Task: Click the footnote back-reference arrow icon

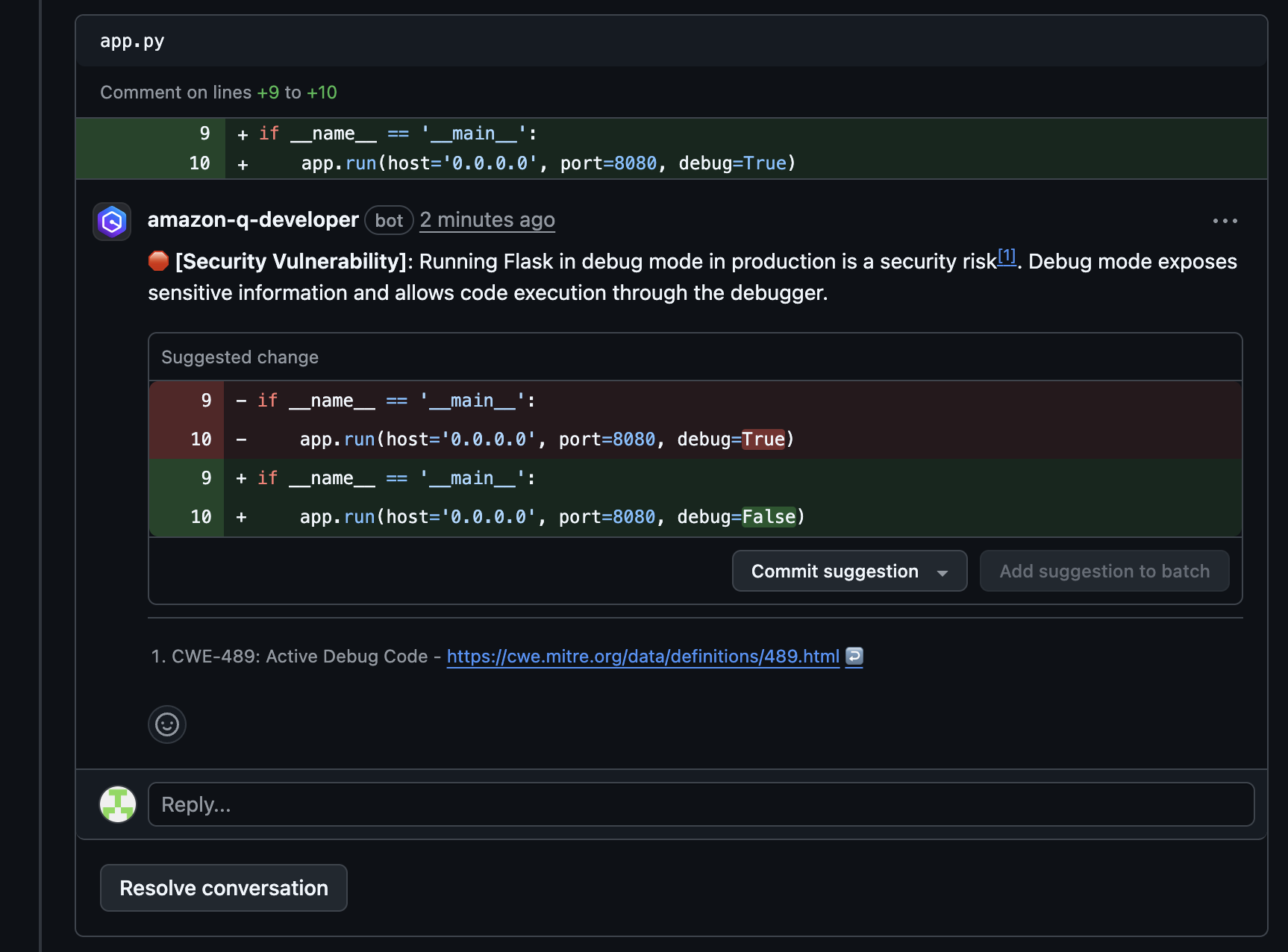Action: (x=854, y=656)
